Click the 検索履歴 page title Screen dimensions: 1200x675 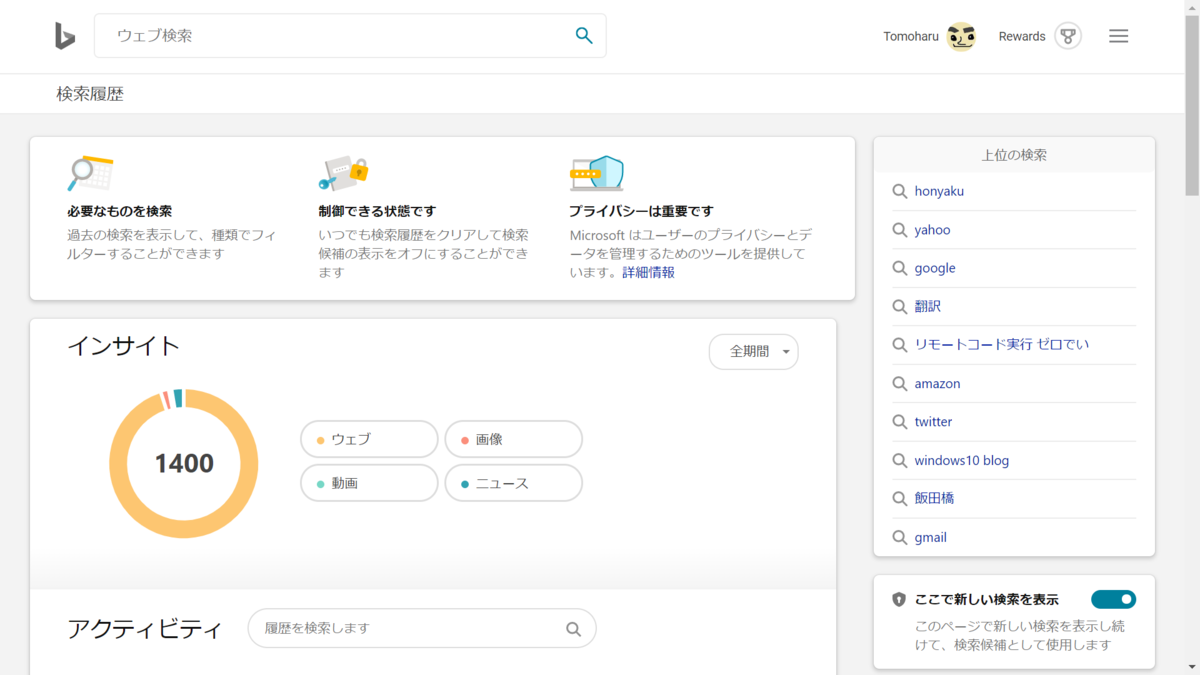90,94
